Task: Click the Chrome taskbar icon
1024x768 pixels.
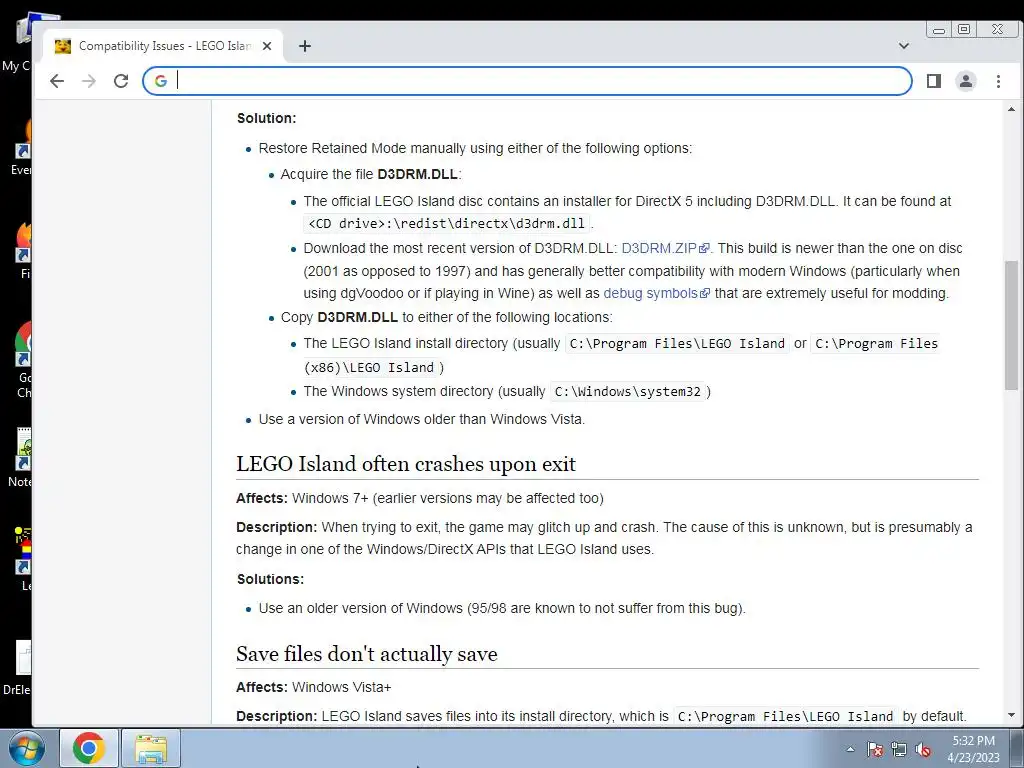Action: 89,748
